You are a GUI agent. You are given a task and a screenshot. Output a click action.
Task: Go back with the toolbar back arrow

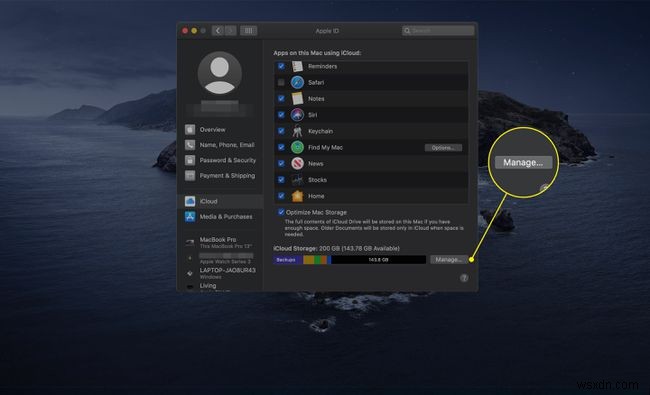pos(218,31)
